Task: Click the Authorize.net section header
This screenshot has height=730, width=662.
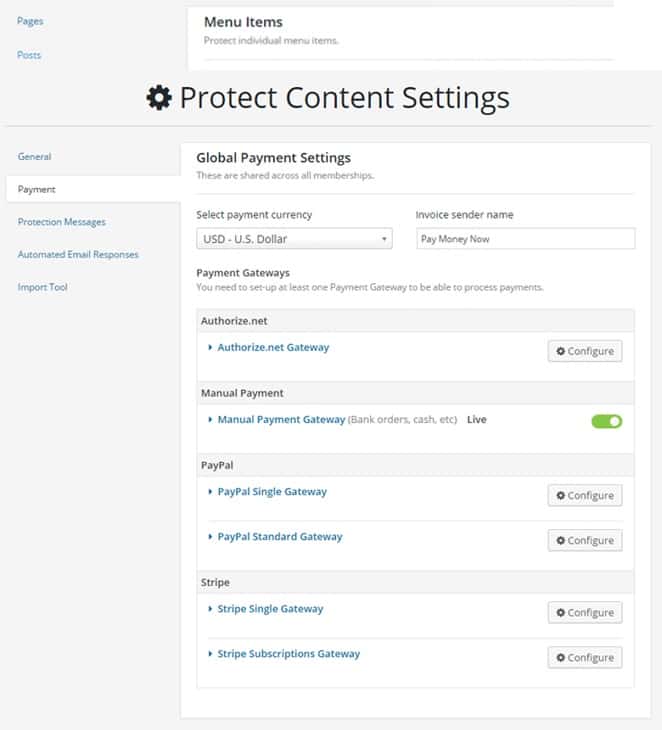Action: pos(415,321)
